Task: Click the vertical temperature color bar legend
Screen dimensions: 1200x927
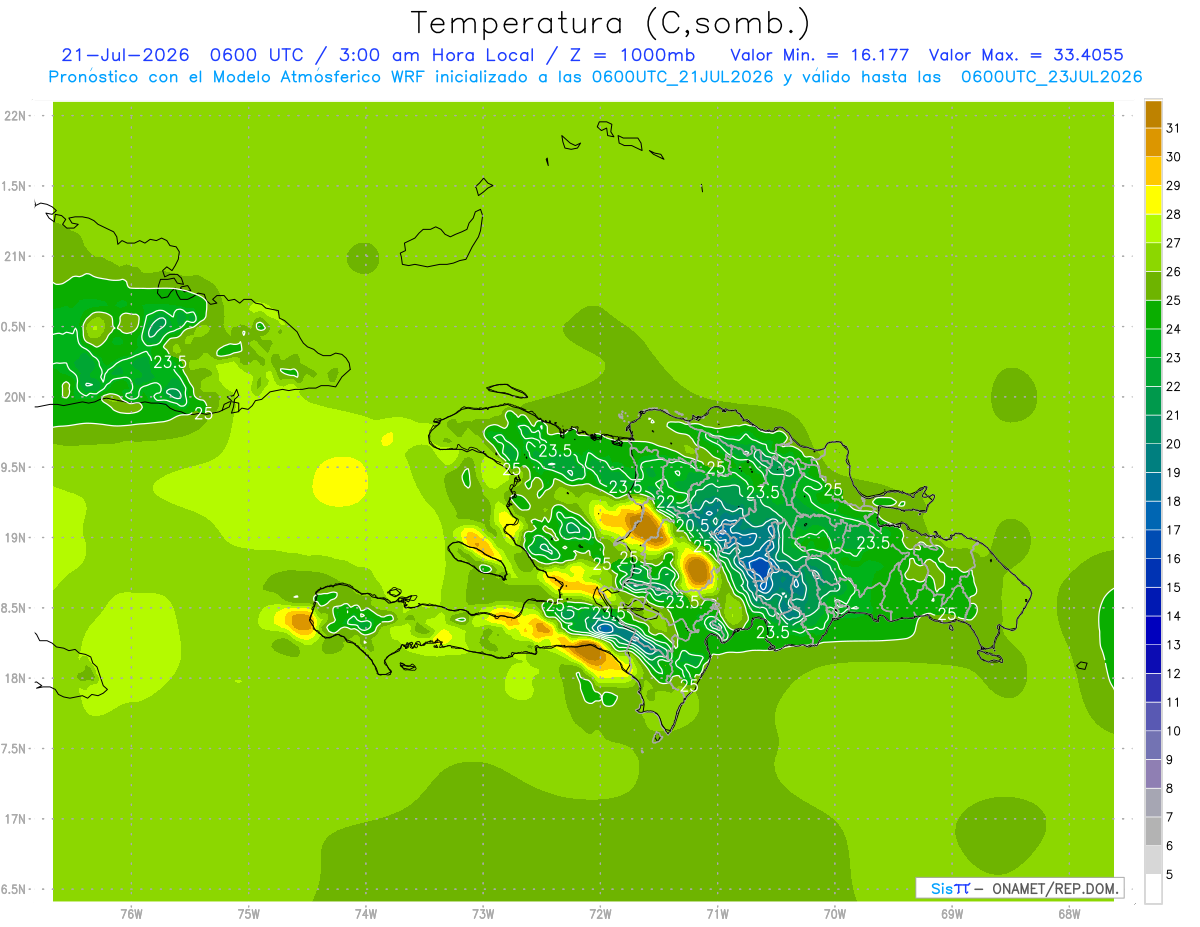Action: pyautogui.click(x=1153, y=502)
